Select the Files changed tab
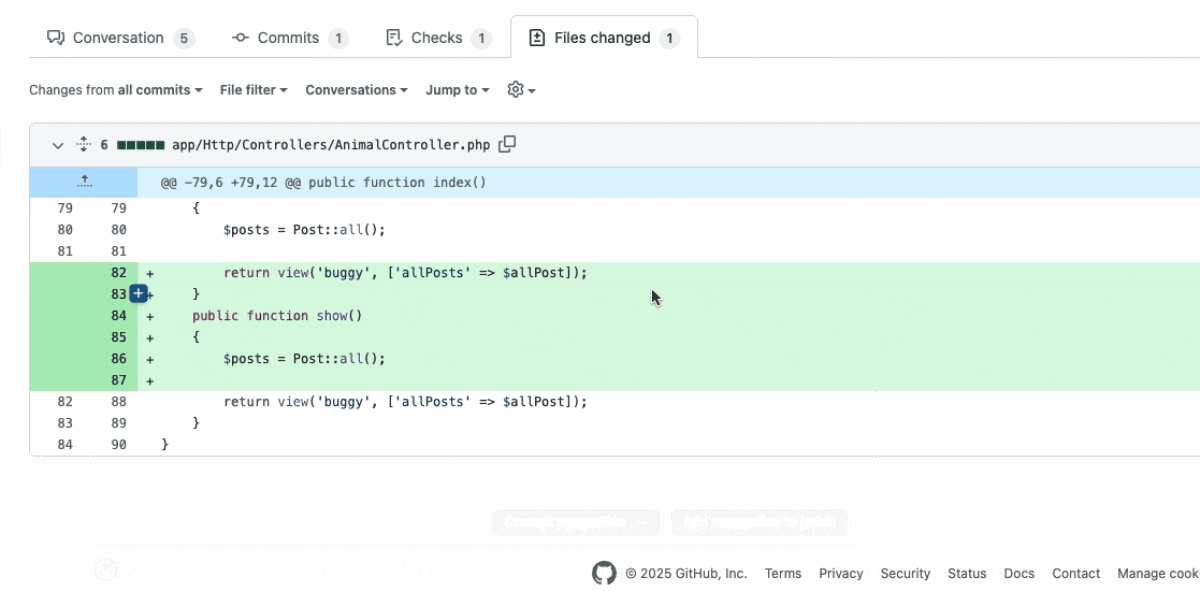 click(x=604, y=38)
